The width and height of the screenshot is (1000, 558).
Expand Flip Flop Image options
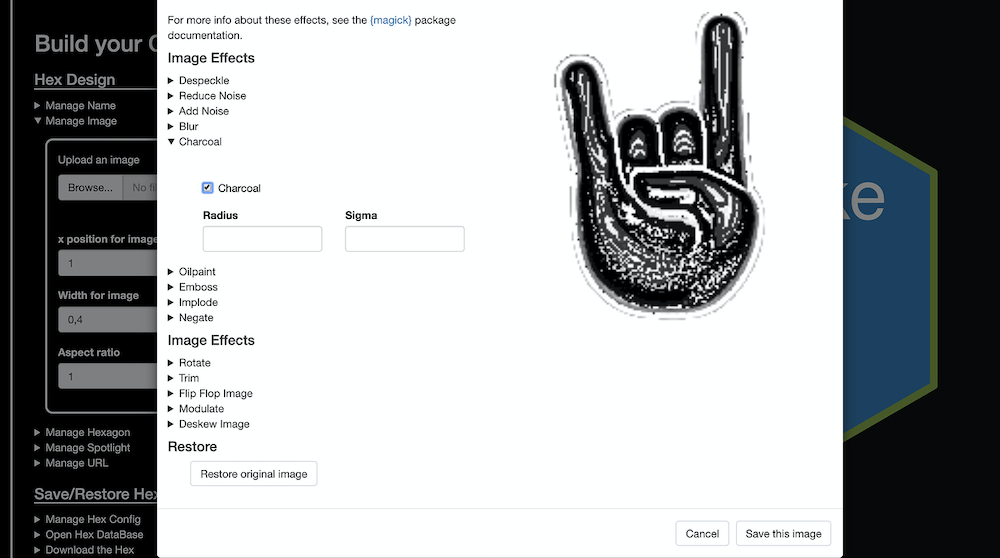(x=215, y=394)
